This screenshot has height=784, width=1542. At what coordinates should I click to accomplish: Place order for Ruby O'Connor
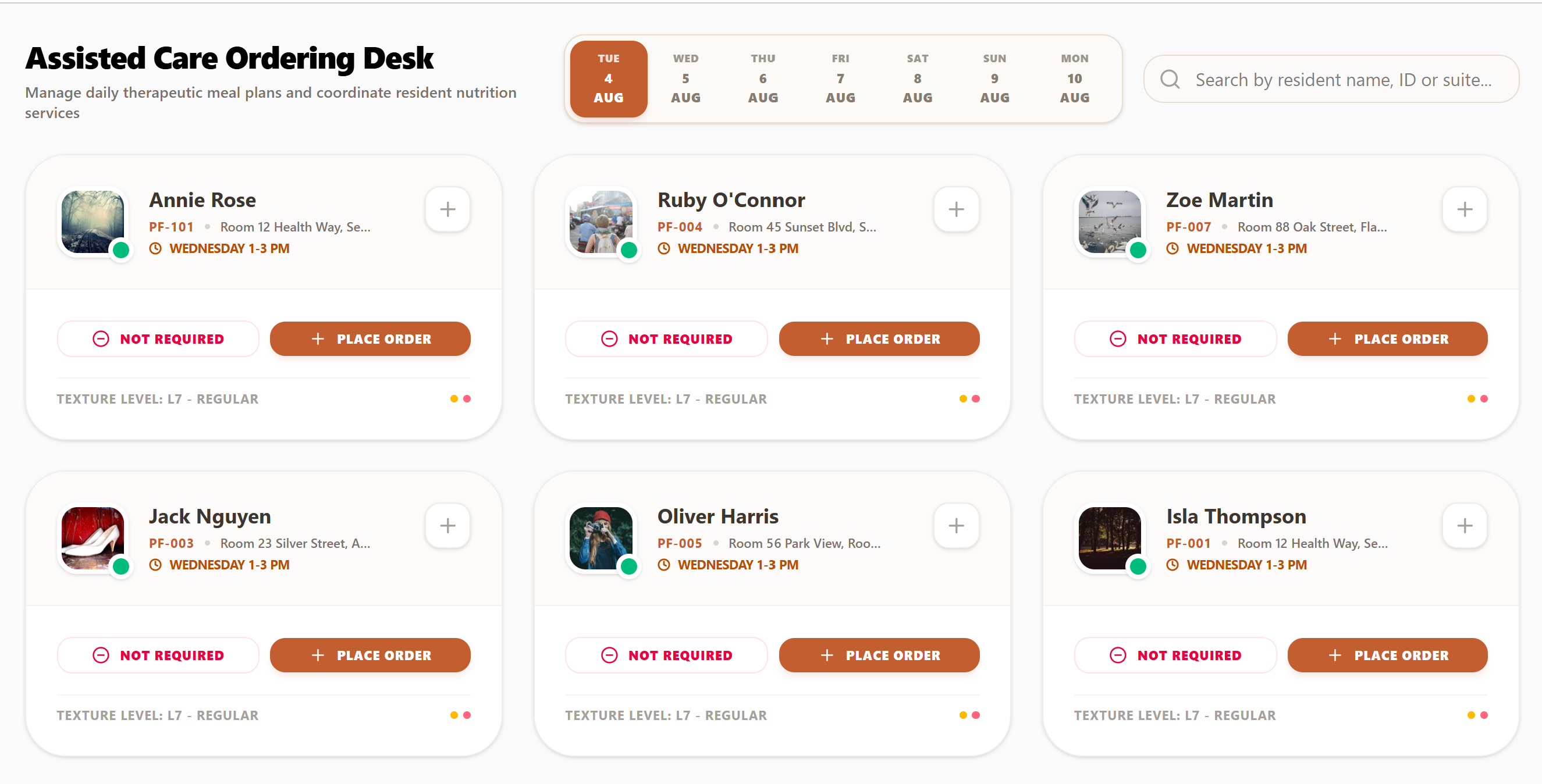(879, 338)
